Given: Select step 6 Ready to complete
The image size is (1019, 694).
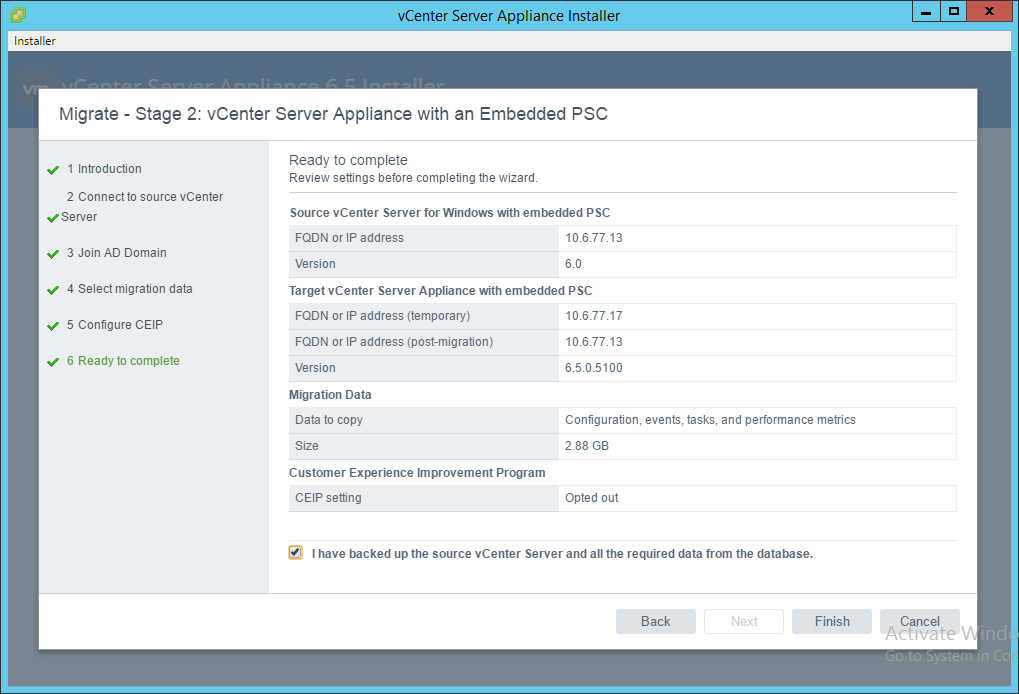Looking at the screenshot, I should [x=123, y=361].
